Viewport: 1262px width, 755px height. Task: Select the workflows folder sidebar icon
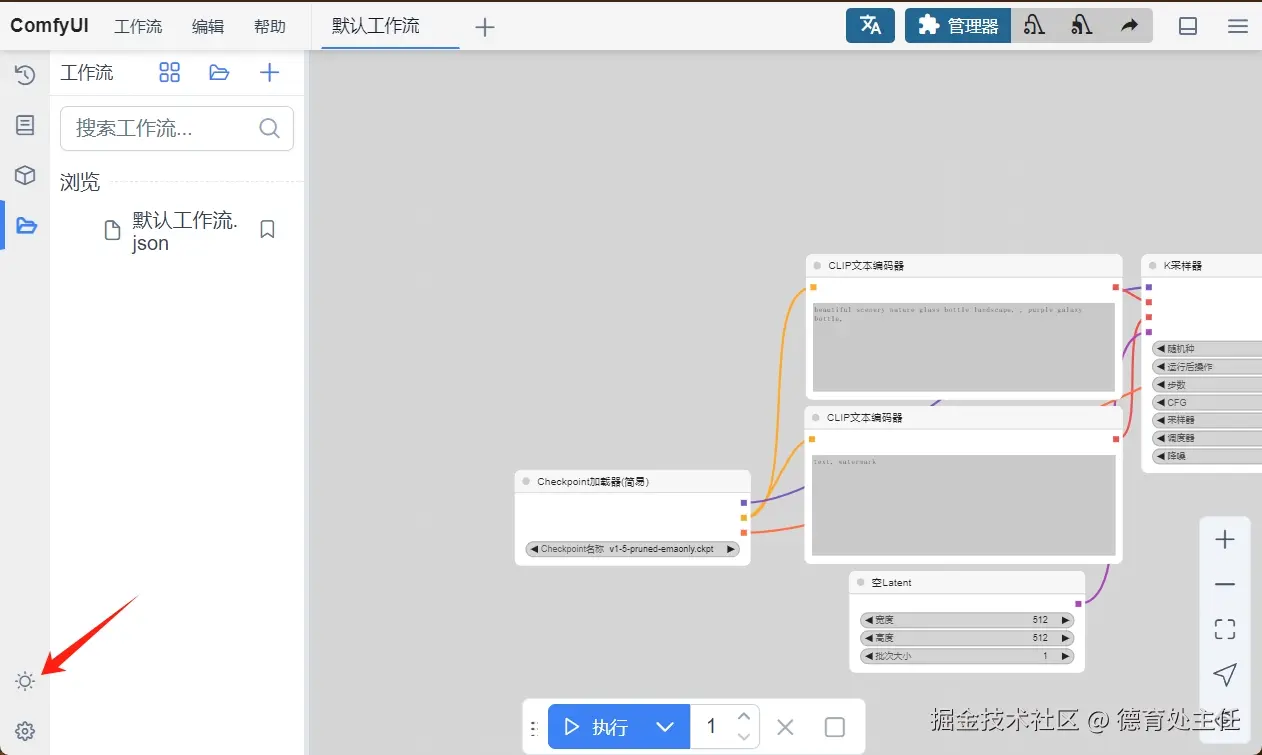point(26,226)
